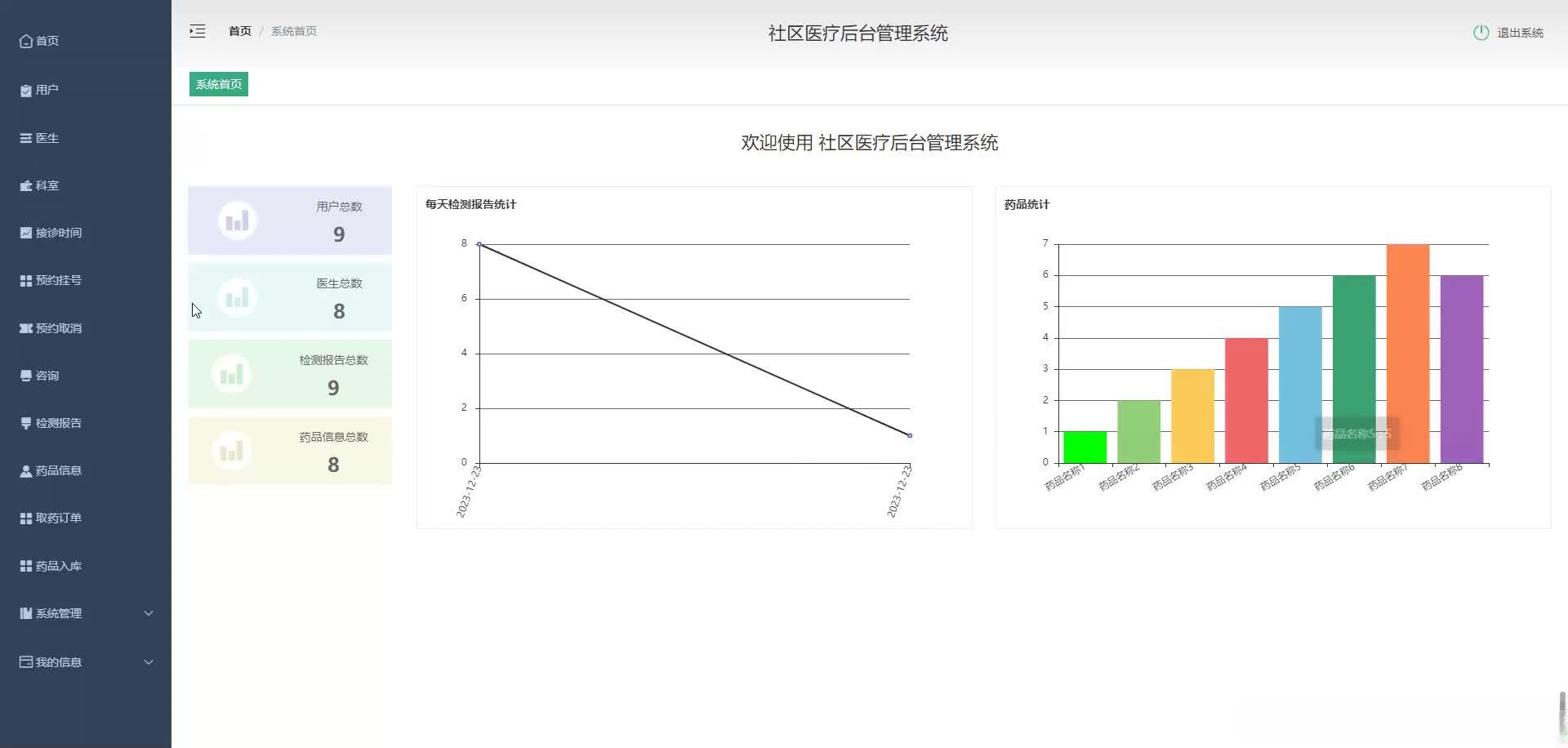
Task: Click the 系统管理 icon in sidebar
Action: pos(26,613)
